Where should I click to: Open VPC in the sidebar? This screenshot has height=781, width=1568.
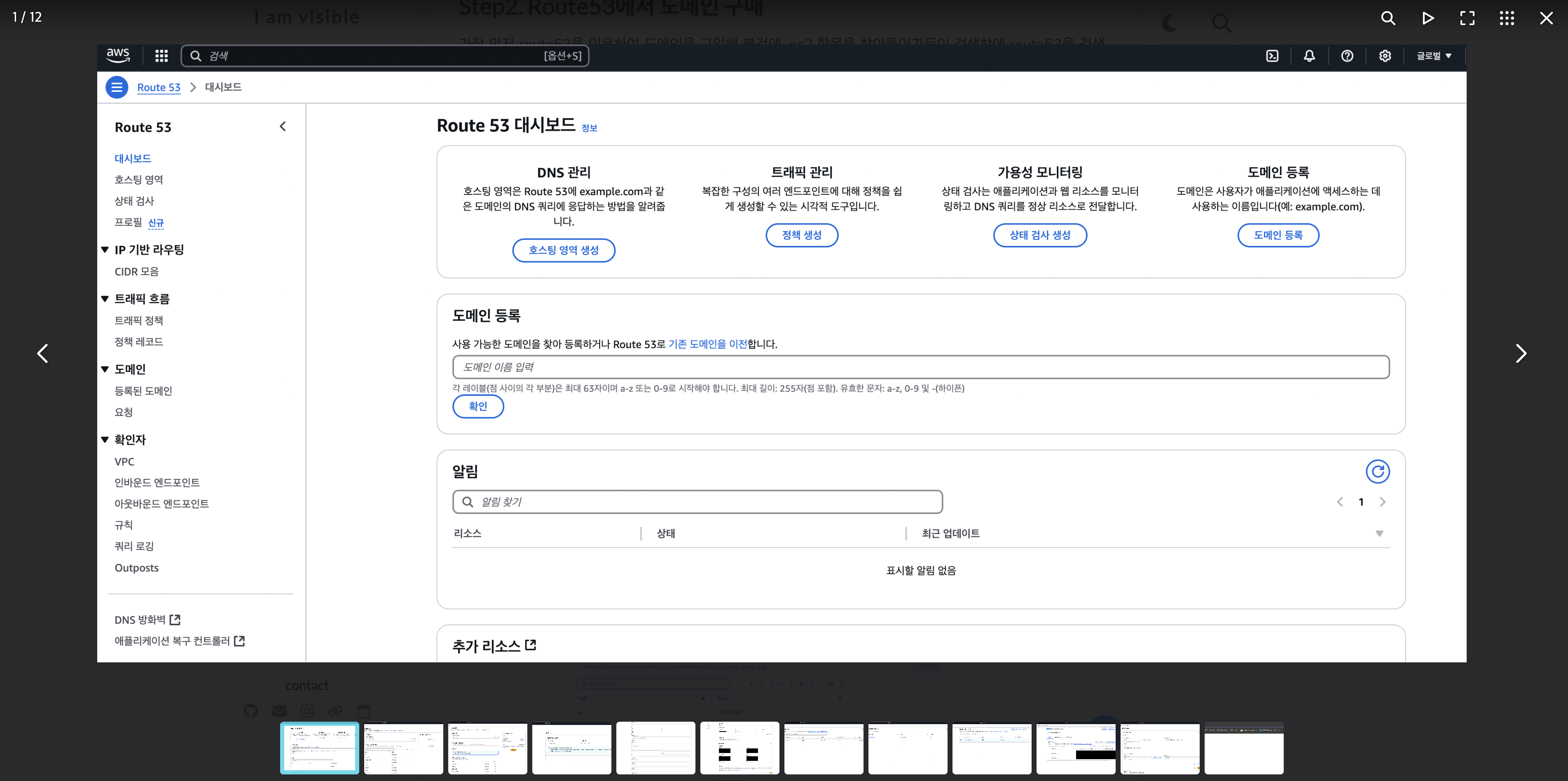[124, 461]
